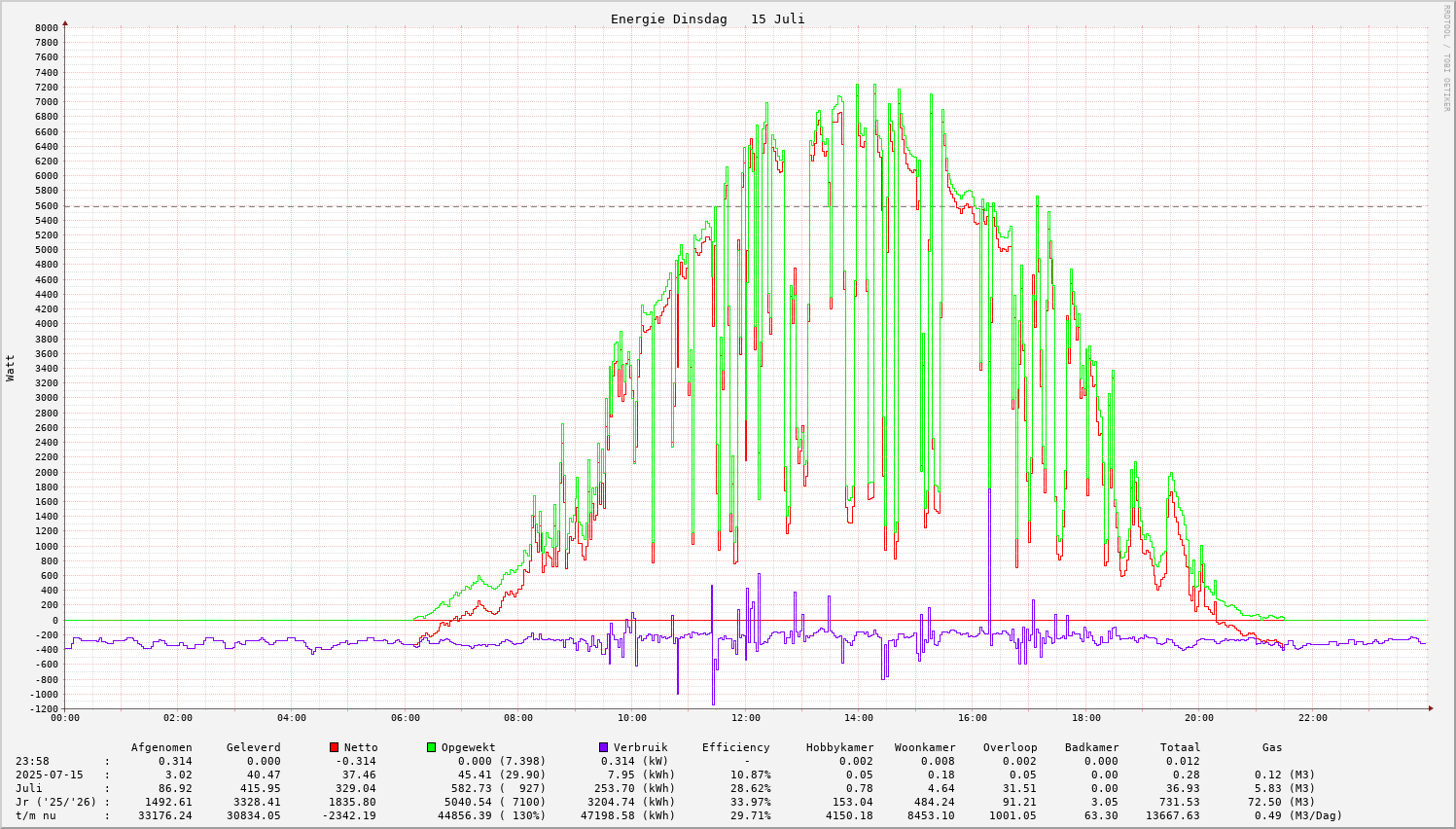1456x829 pixels.
Task: Click the vertical Watt axis label
Action: coord(11,368)
